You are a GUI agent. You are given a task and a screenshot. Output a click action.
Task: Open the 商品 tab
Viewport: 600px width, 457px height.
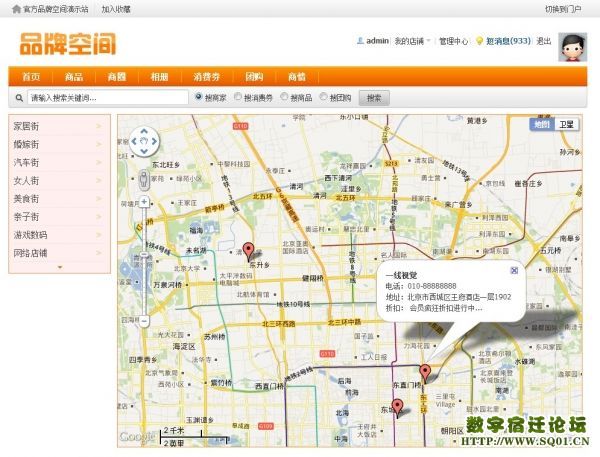point(74,77)
